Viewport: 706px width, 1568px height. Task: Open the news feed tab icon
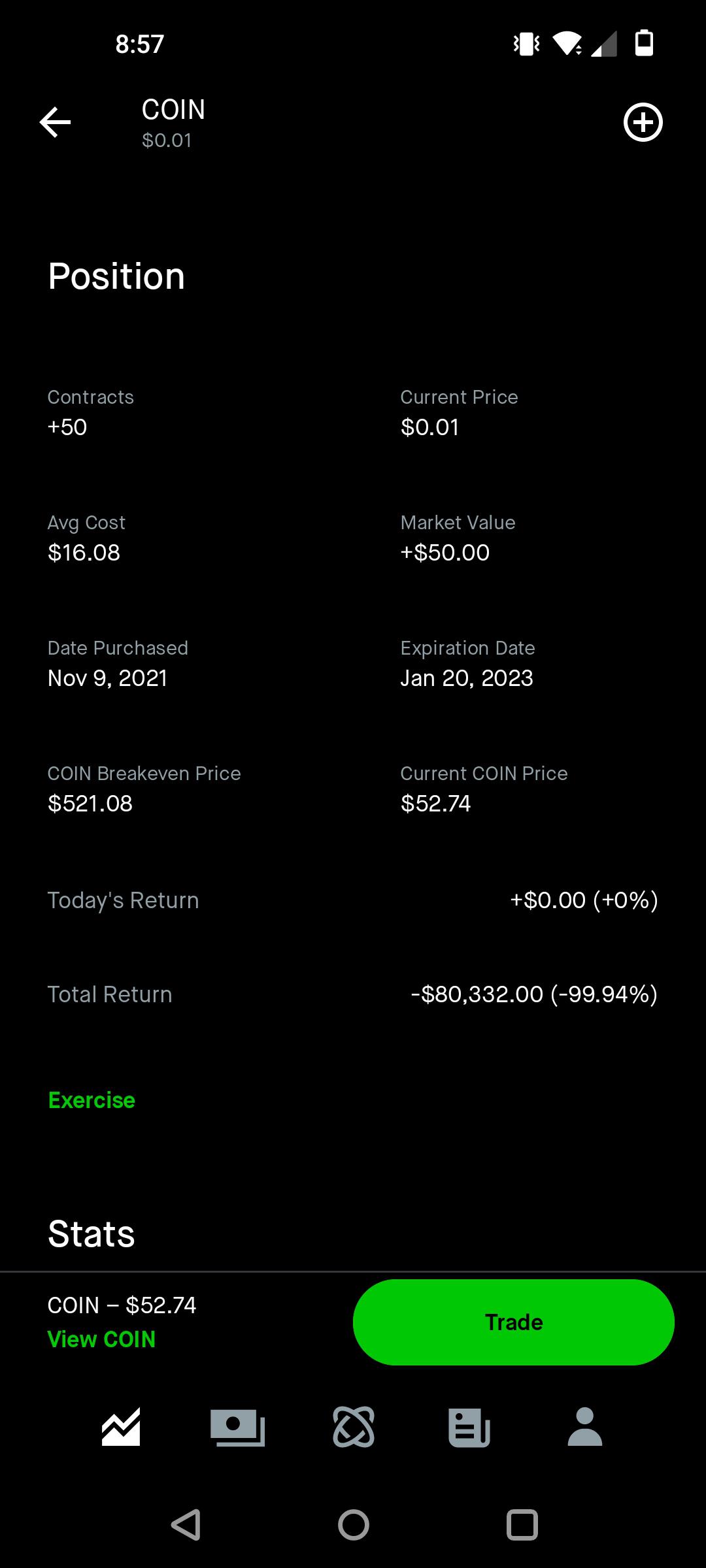point(469,1427)
